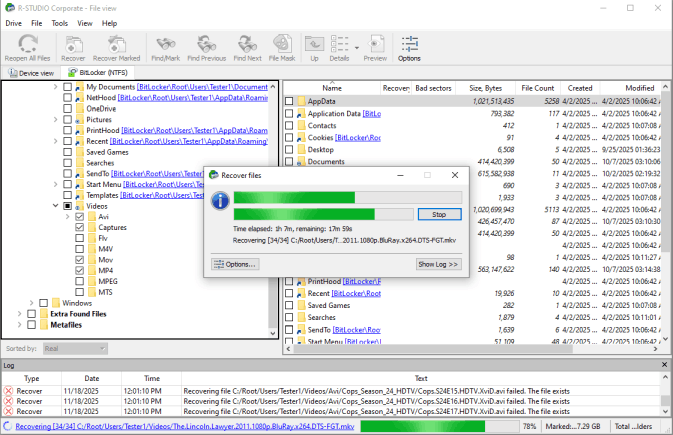
Task: Click the upper recovery progress bar
Action: pyautogui.click(x=348, y=197)
